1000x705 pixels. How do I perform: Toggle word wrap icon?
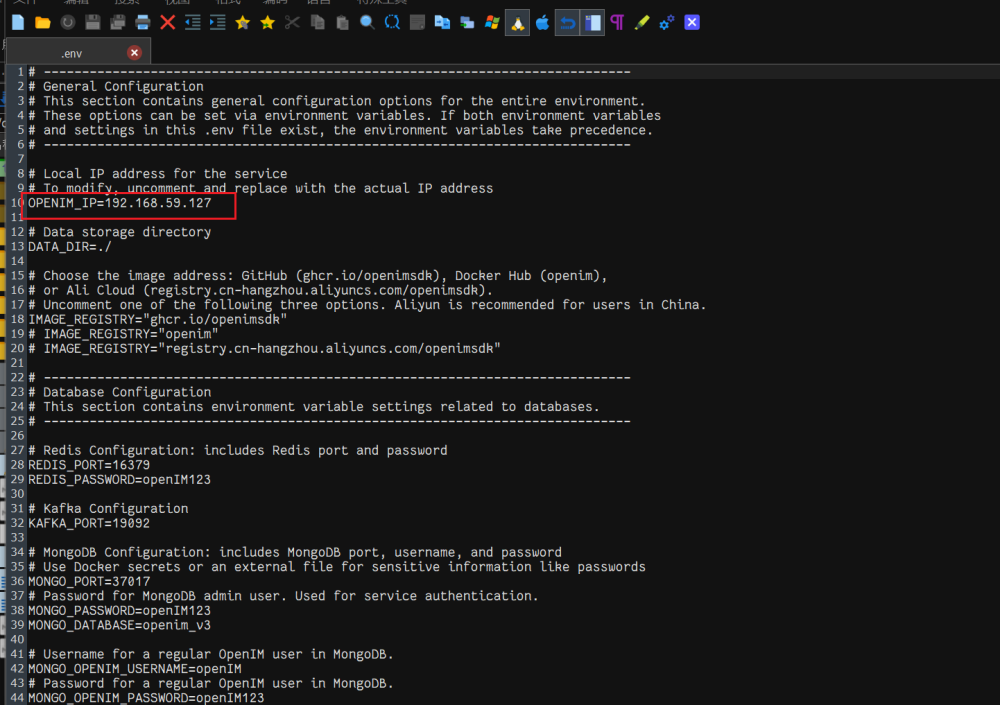567,22
